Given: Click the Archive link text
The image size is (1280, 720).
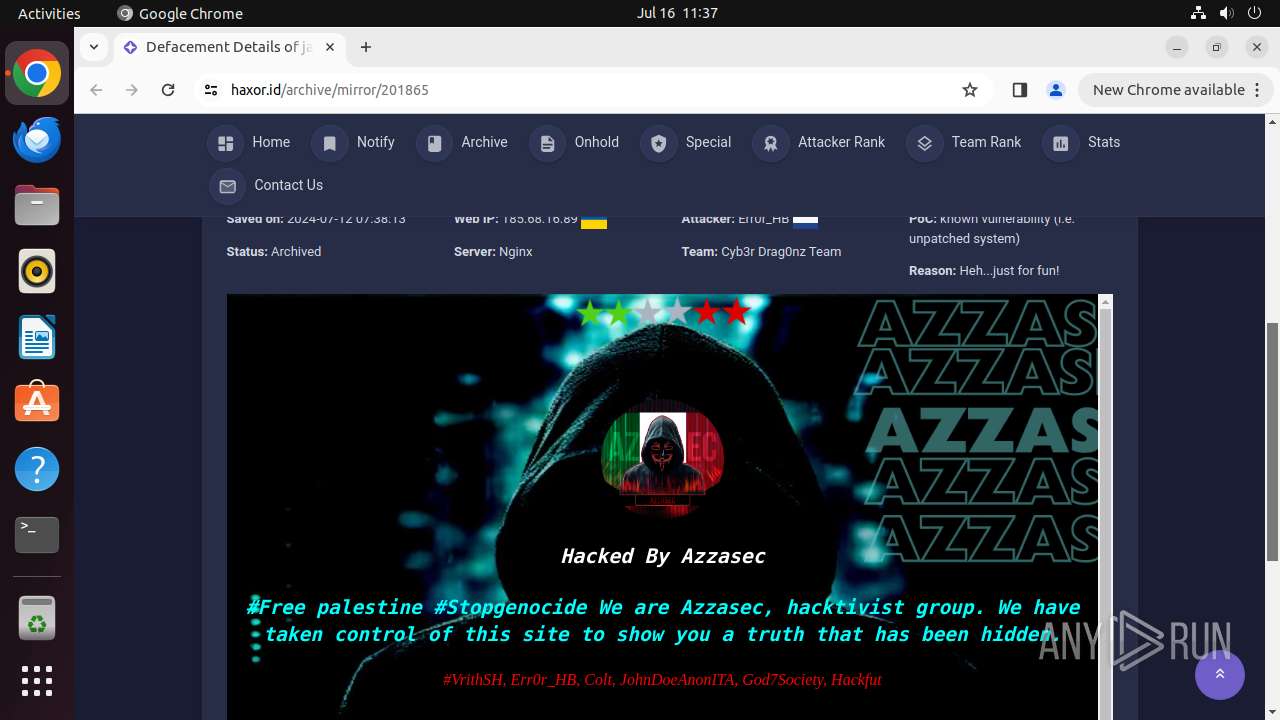Looking at the screenshot, I should click(484, 142).
